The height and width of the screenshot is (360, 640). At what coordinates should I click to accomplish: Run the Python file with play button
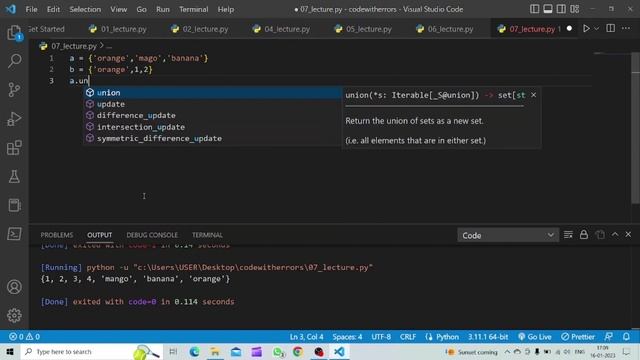coord(586,29)
